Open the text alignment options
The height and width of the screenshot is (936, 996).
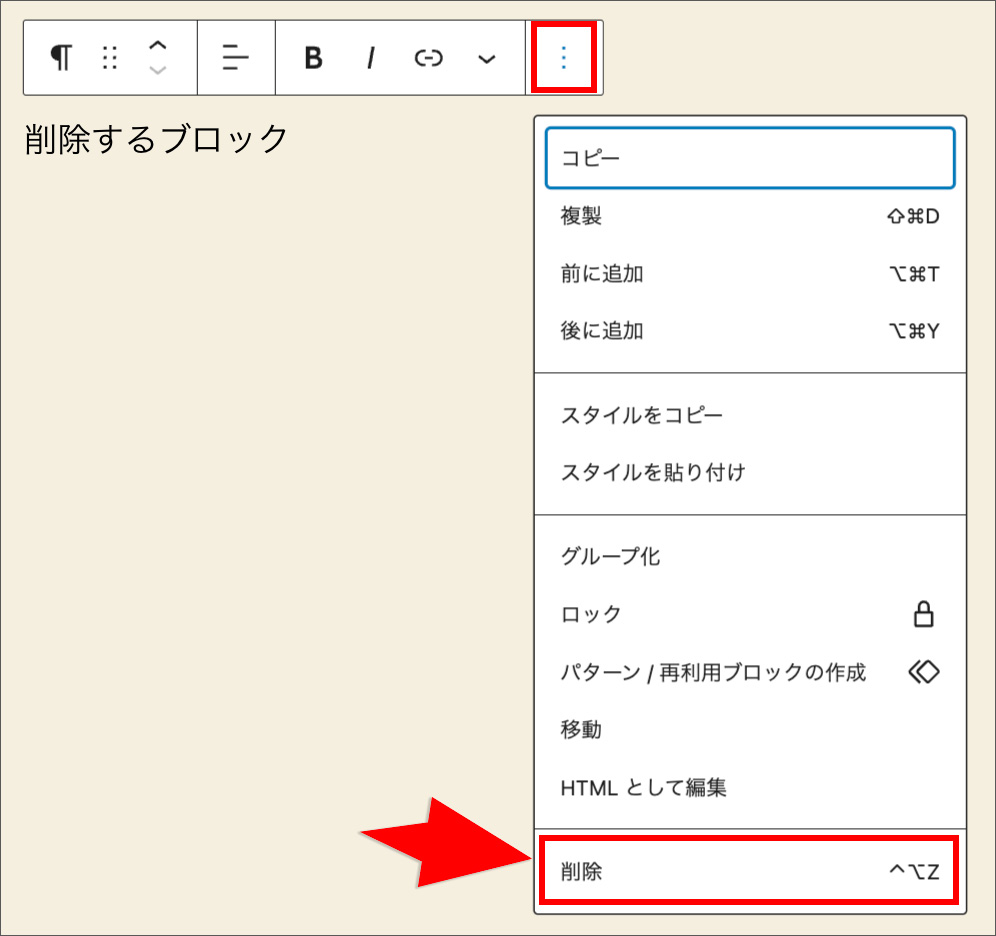(236, 59)
